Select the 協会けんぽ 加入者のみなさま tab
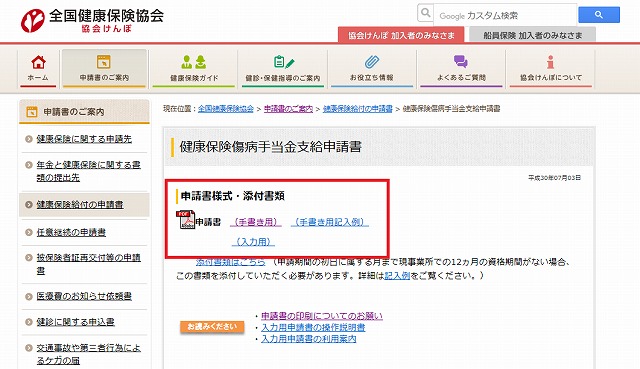This screenshot has height=369, width=640. tap(401, 35)
